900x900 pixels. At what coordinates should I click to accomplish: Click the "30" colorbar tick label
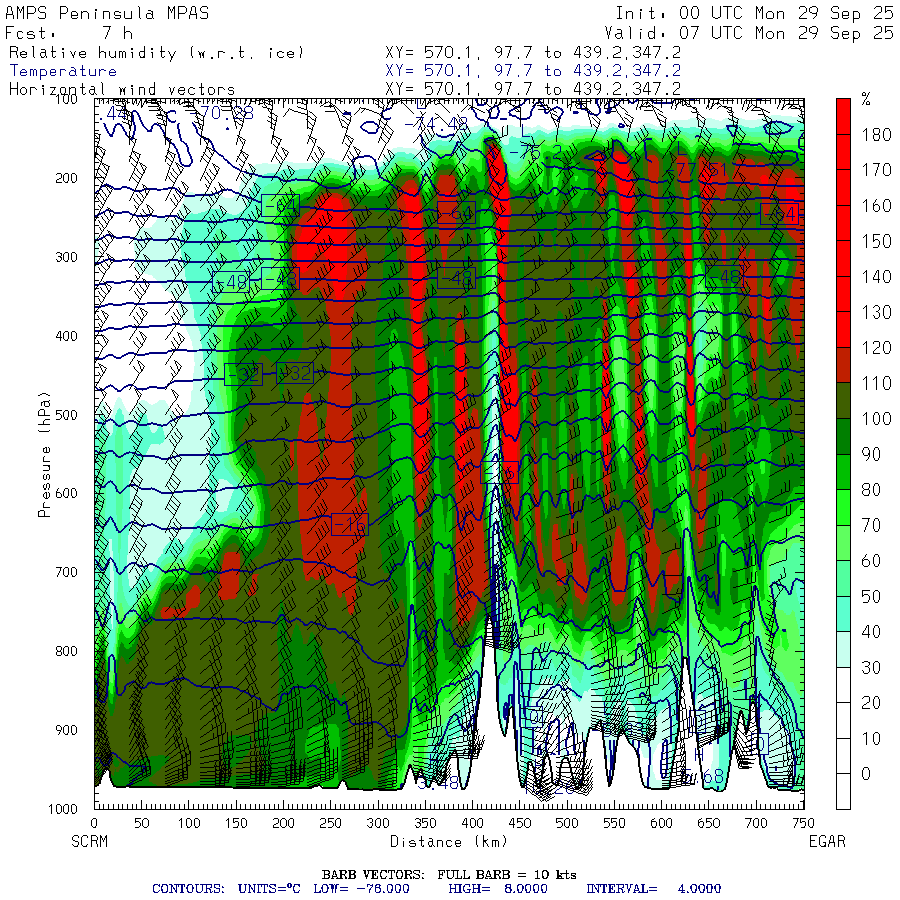pyautogui.click(x=871, y=668)
